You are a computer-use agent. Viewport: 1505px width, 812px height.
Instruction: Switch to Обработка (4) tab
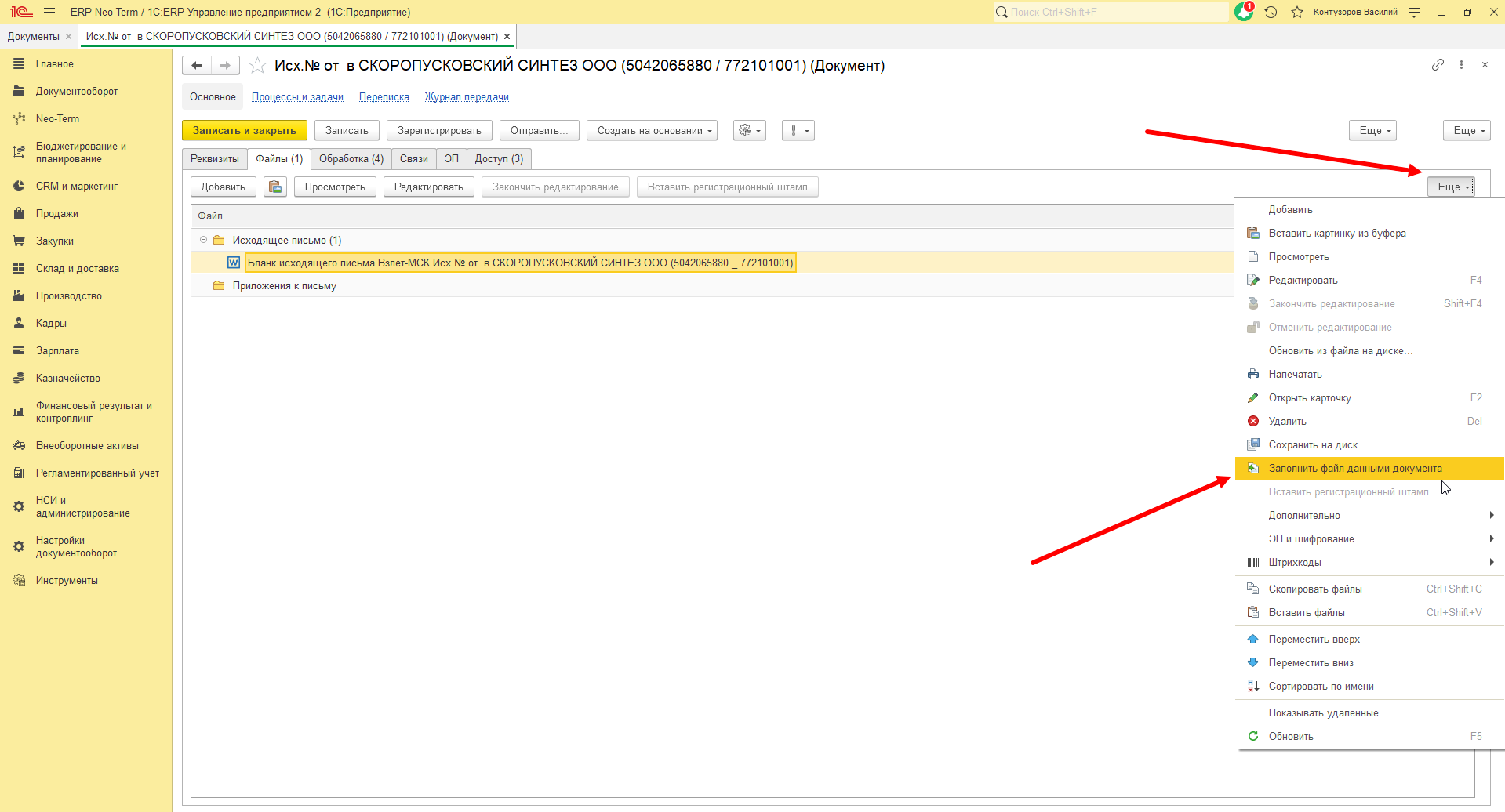point(351,158)
